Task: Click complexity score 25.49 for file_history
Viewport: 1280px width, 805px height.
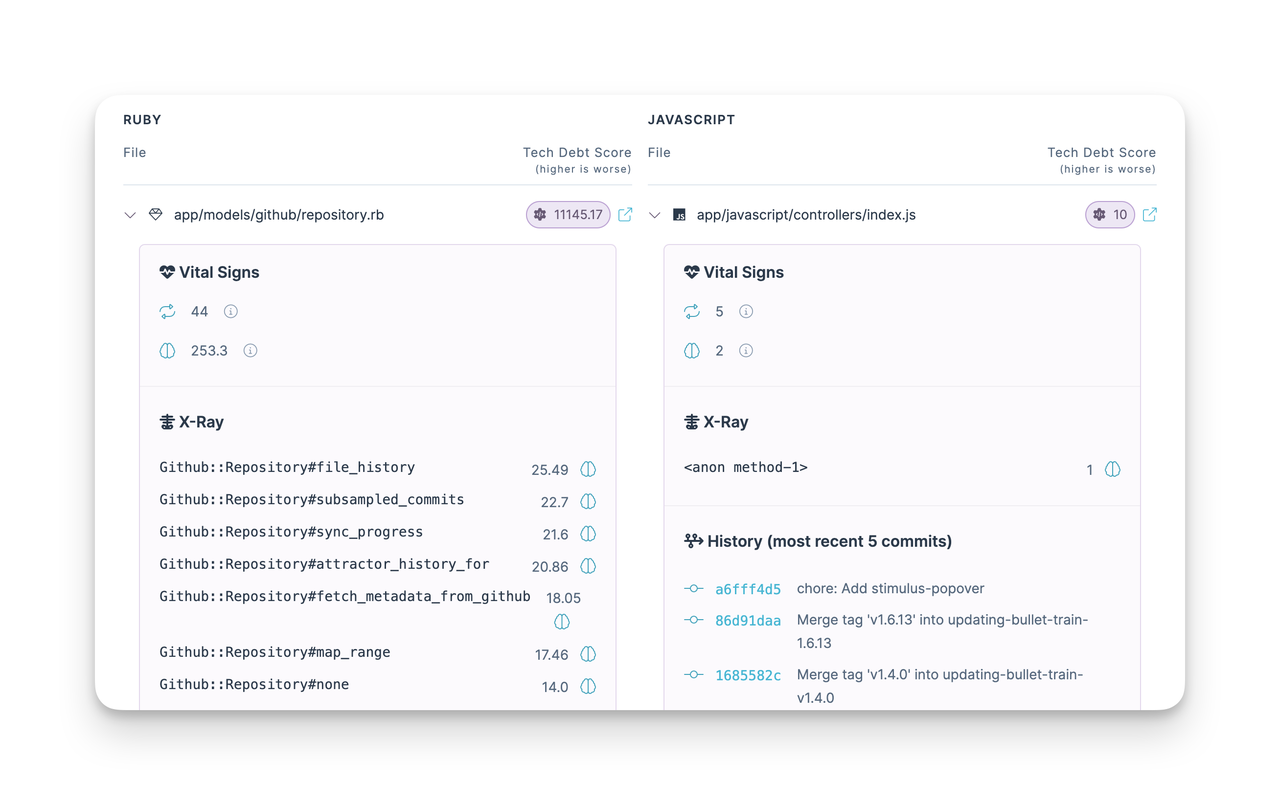Action: pyautogui.click(x=550, y=469)
